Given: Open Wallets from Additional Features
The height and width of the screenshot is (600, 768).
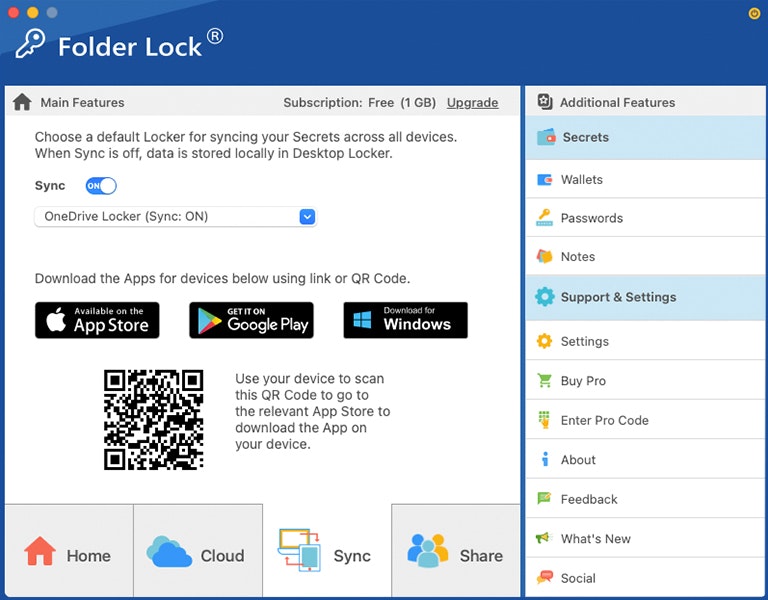Looking at the screenshot, I should 646,179.
